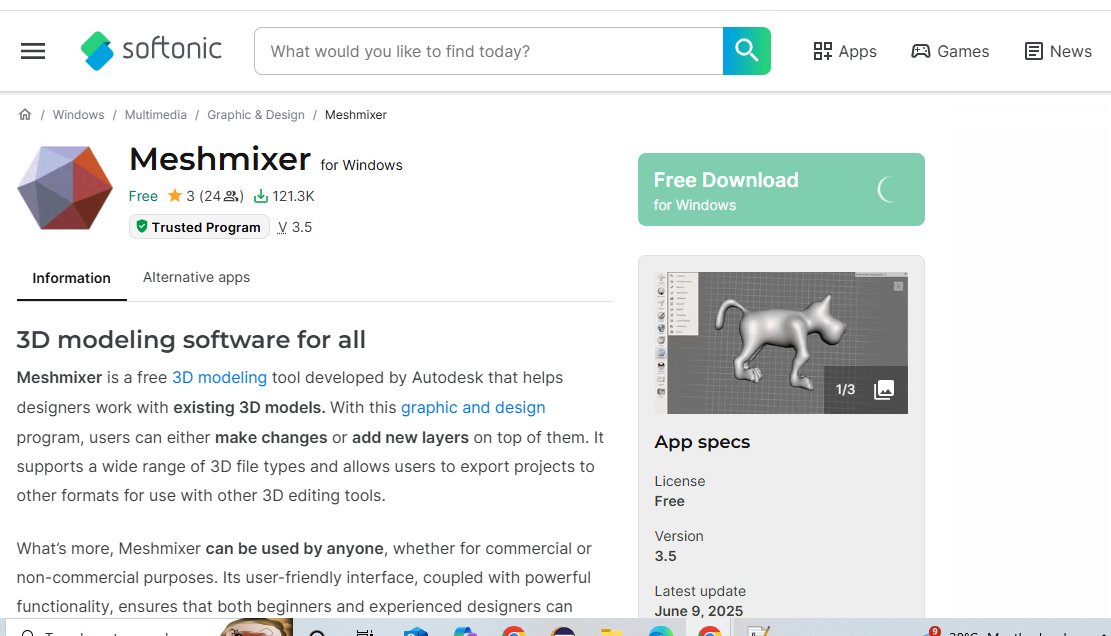Click the Meshmixer polyhedron app icon

point(65,188)
